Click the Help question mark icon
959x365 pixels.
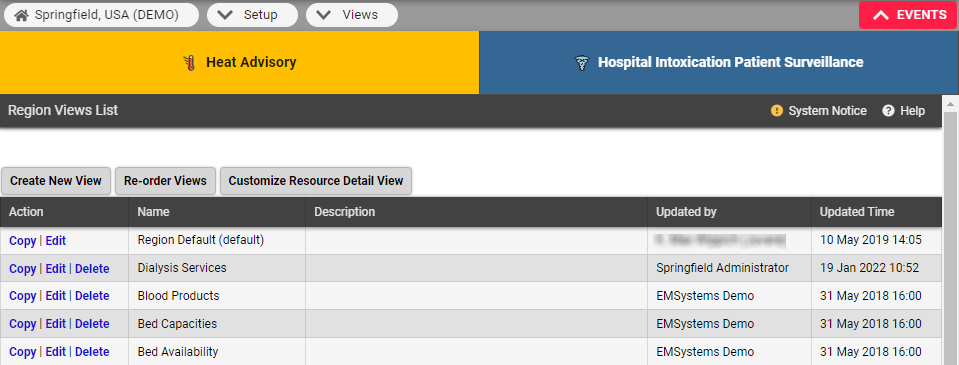(x=889, y=111)
